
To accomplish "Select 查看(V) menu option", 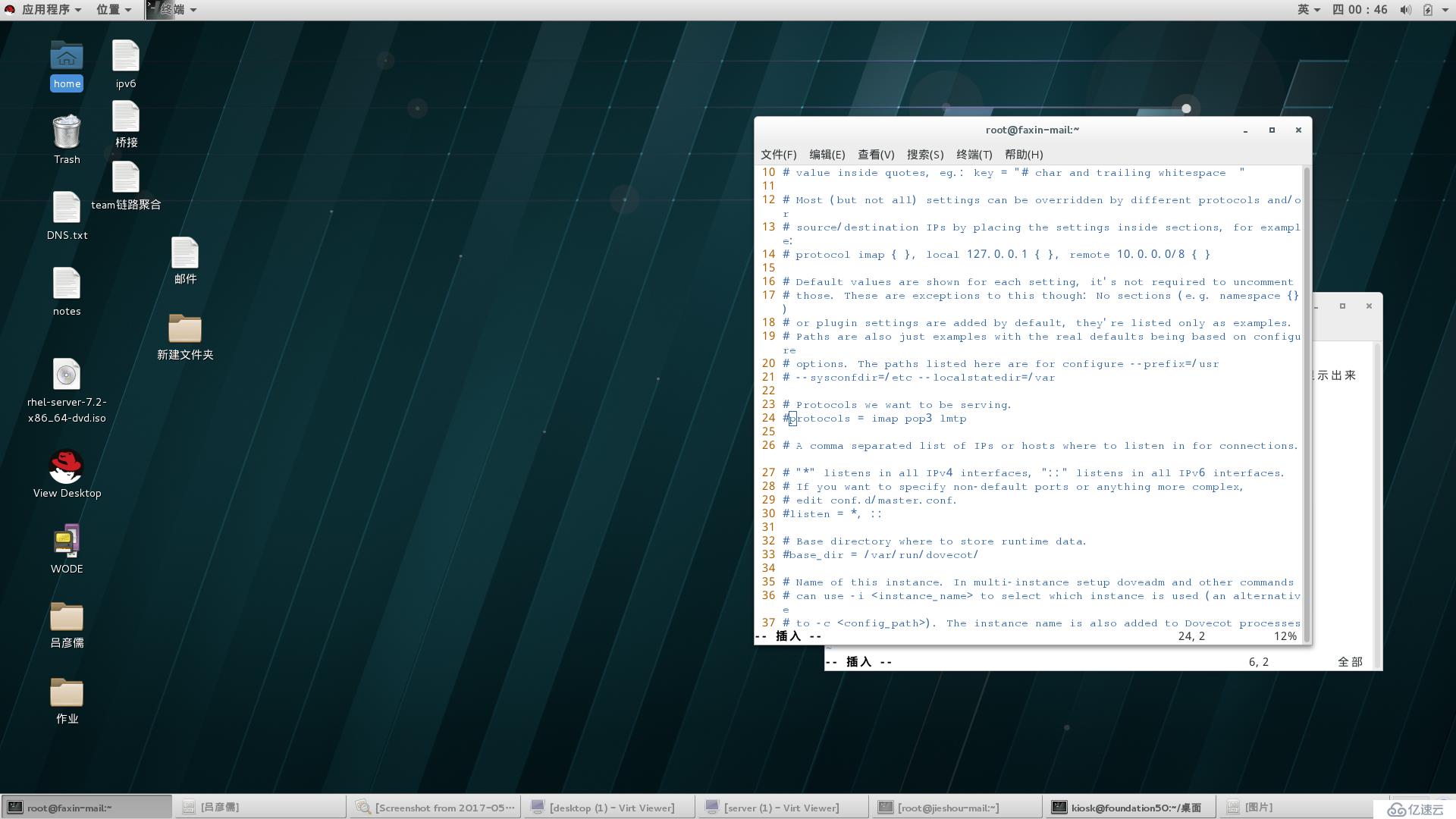I will coord(873,154).
